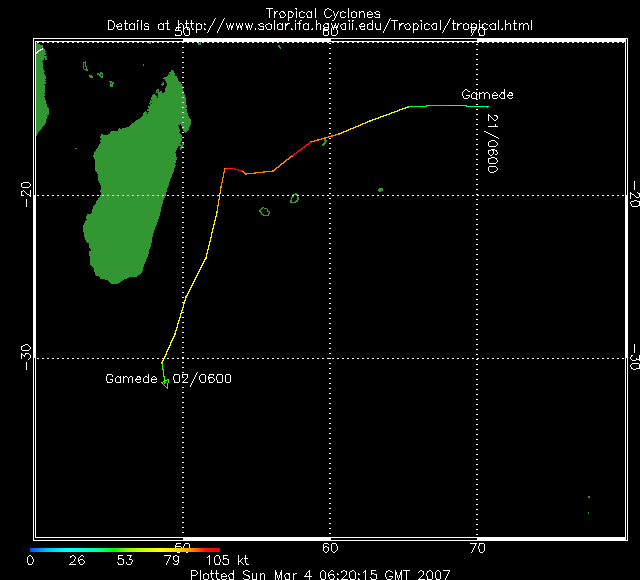Click the Gamede 02/0600 end label

click(169, 379)
